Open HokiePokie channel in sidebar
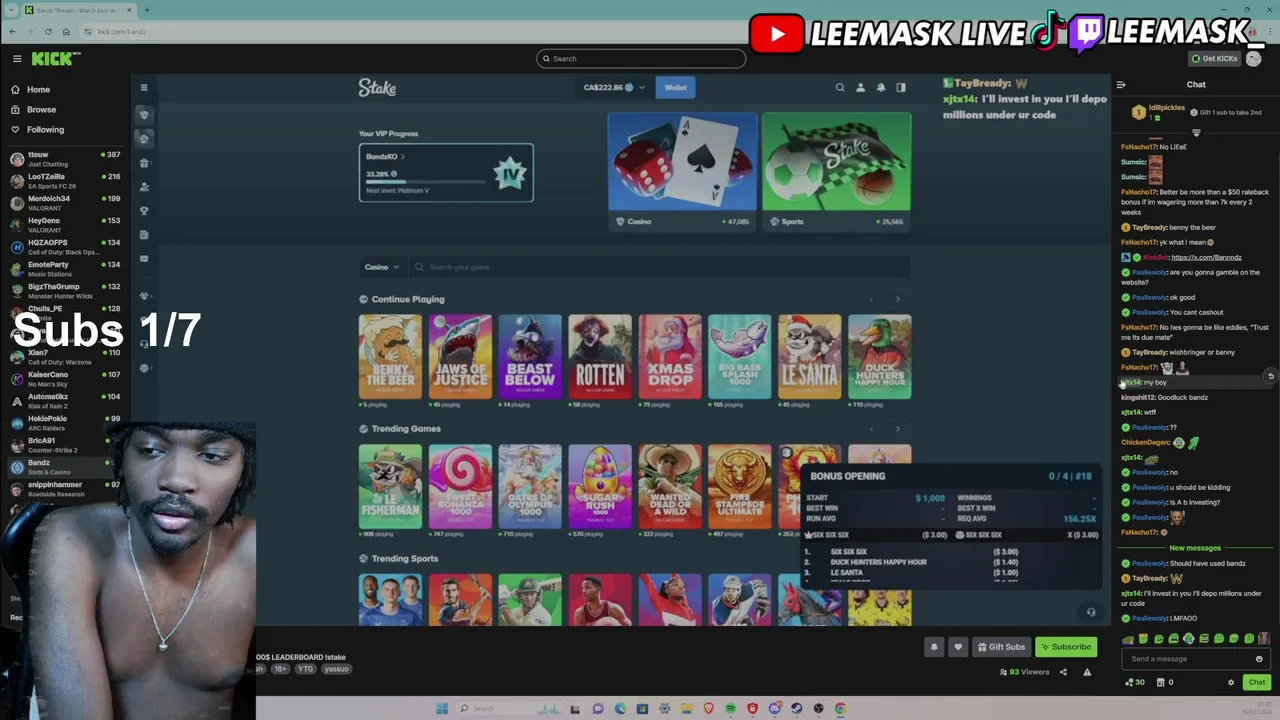The height and width of the screenshot is (720, 1280). coord(65,423)
